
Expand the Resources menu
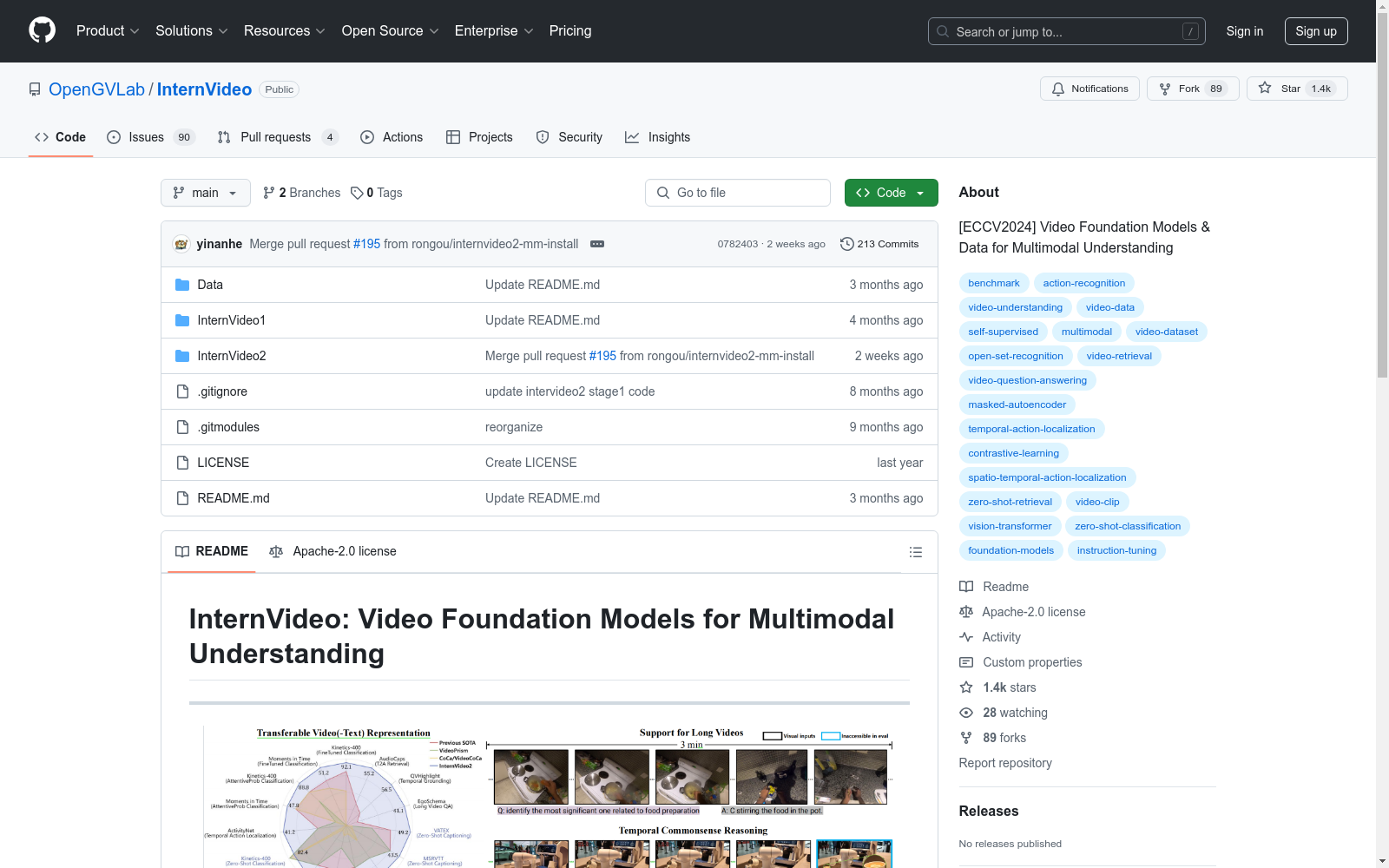(285, 30)
